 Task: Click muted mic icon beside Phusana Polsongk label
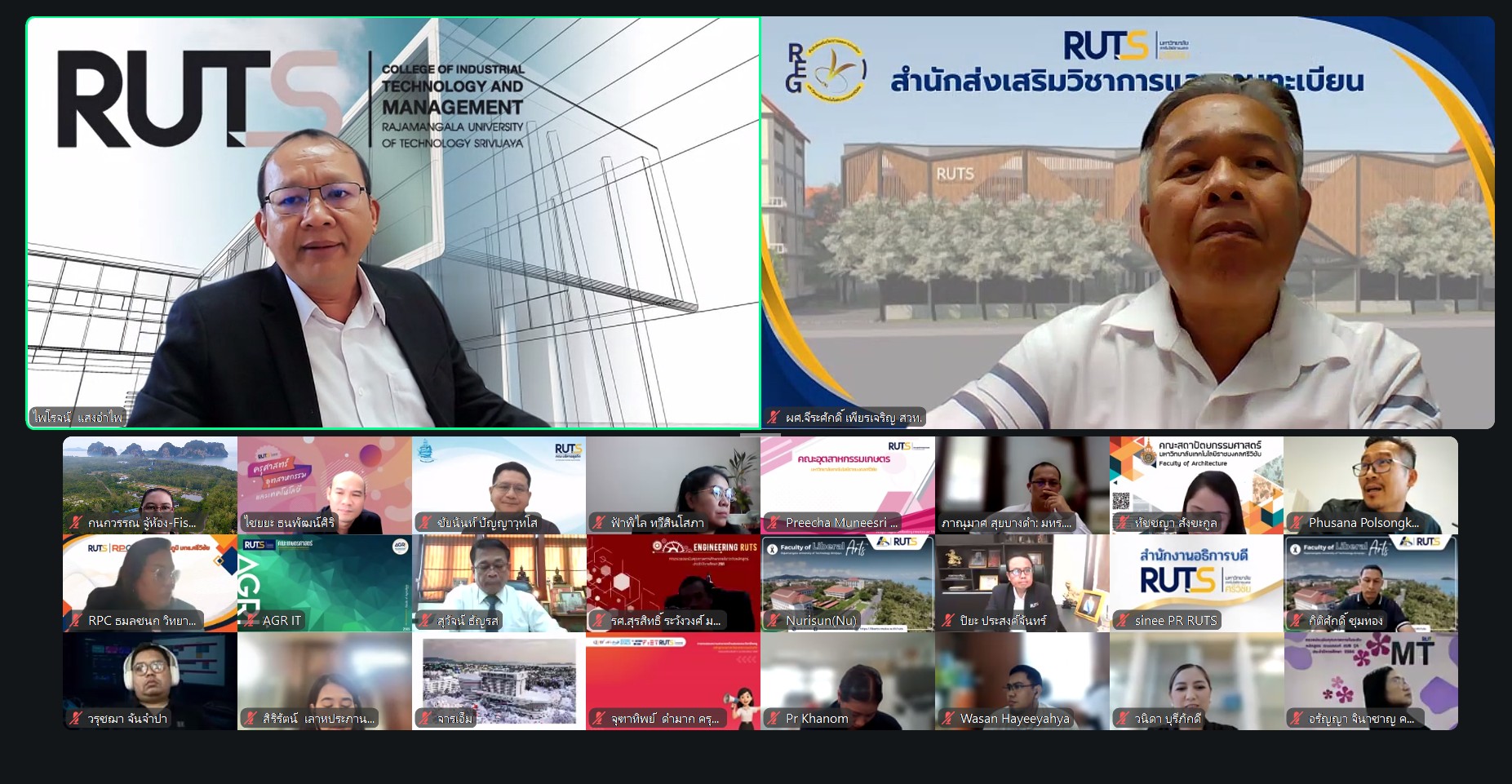tap(1297, 523)
